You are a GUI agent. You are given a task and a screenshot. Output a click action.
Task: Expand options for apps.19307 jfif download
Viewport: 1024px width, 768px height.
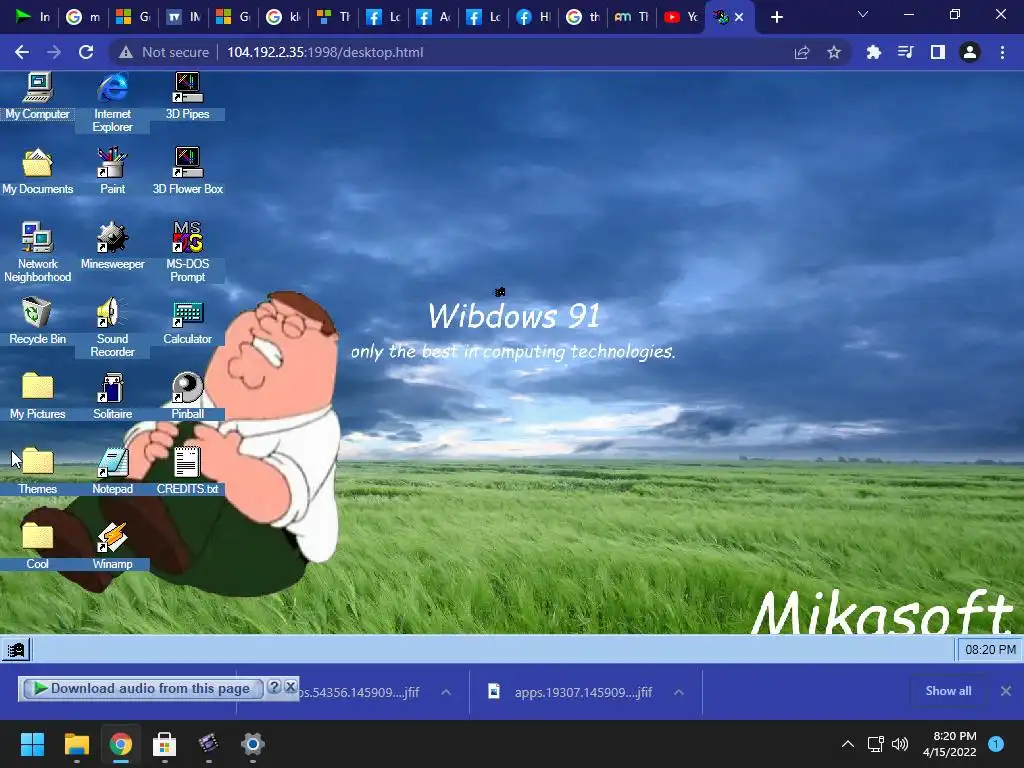tap(679, 692)
